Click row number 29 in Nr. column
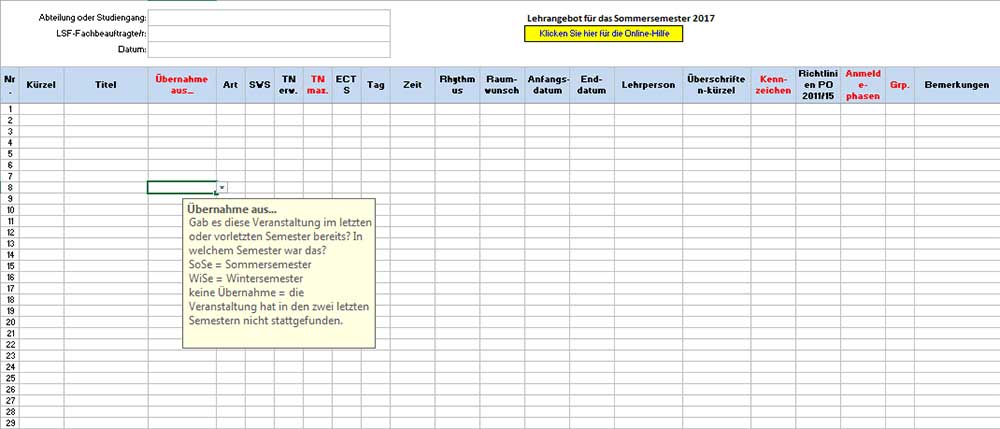1000x429 pixels. coord(9,423)
